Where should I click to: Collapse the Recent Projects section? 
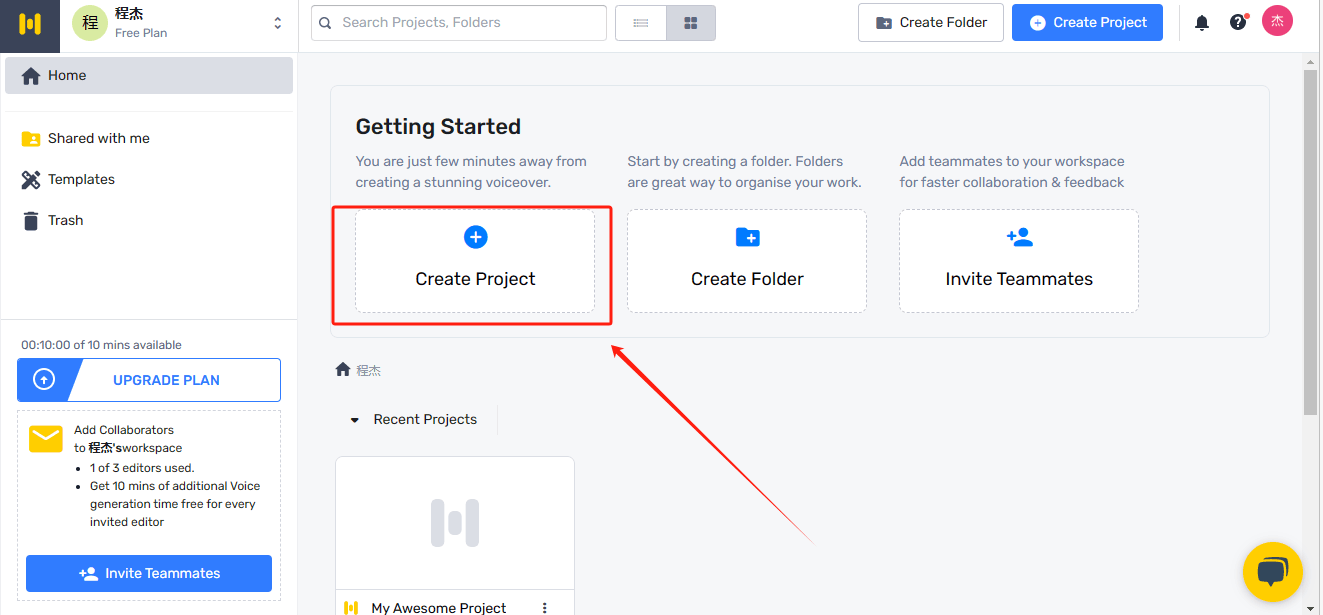point(354,420)
